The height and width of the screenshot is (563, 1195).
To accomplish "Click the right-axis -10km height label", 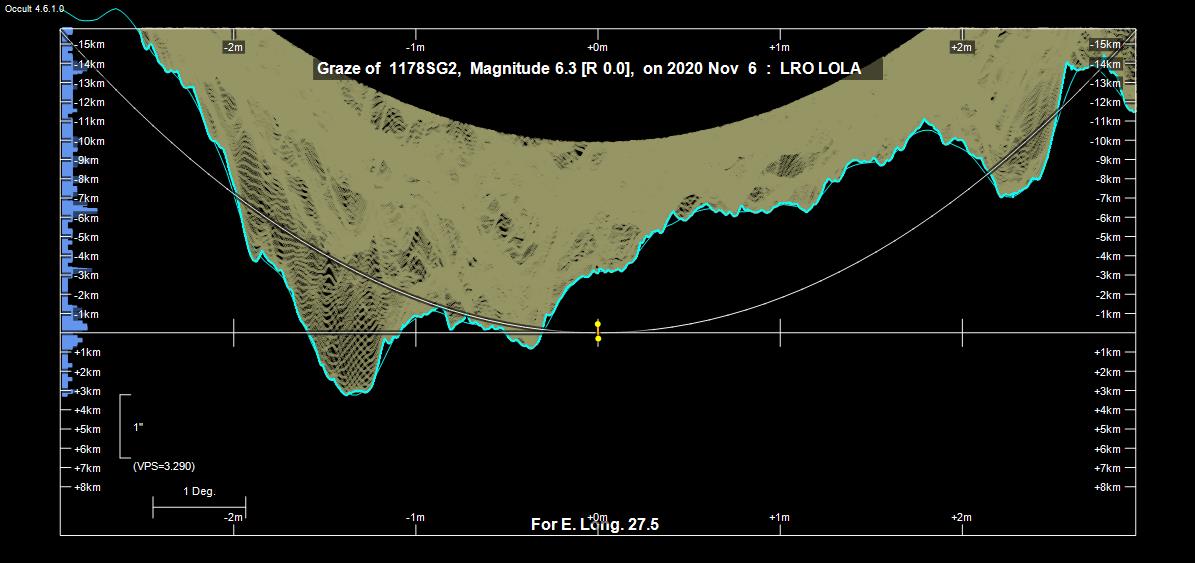I will (1106, 141).
